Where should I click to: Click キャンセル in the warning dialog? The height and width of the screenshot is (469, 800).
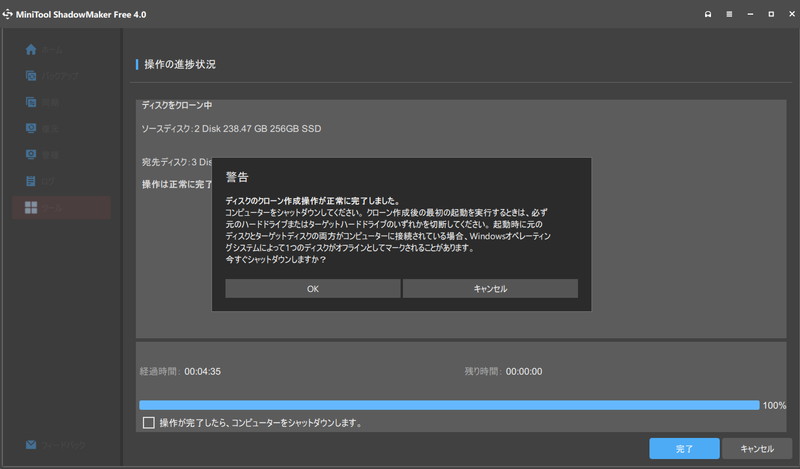[x=490, y=288]
